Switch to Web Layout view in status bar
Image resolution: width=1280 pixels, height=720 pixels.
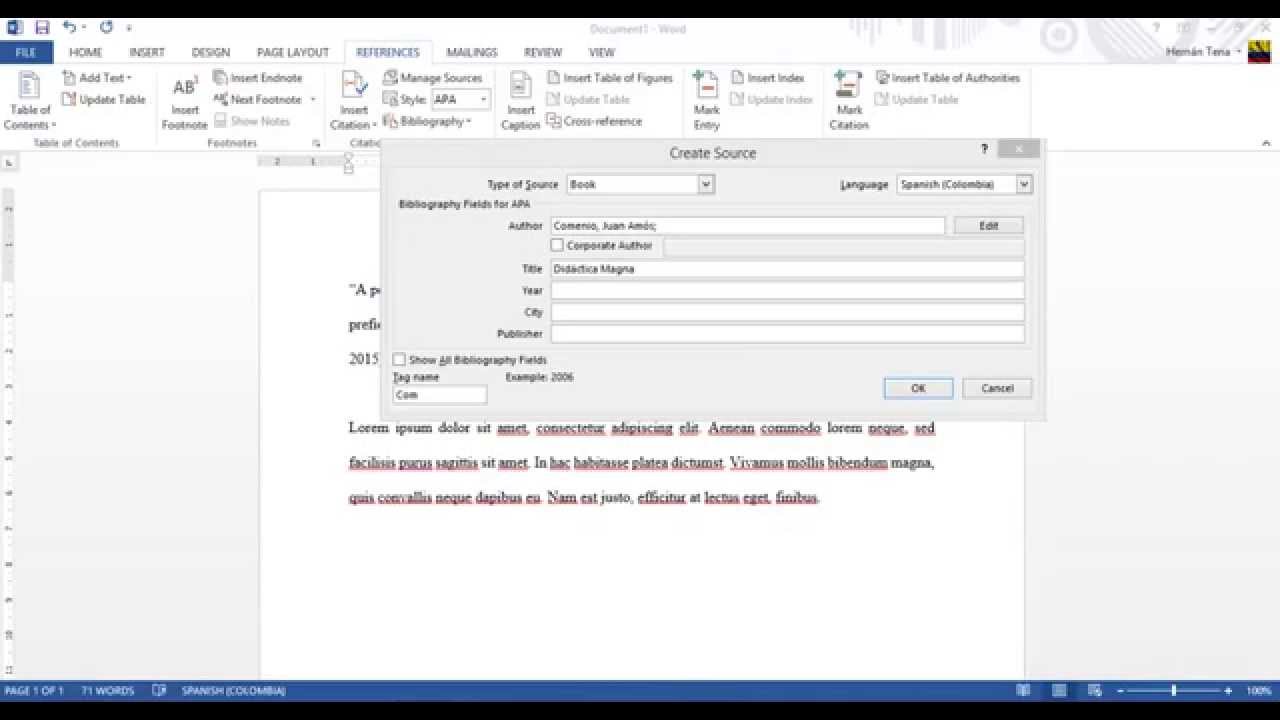coord(1094,690)
